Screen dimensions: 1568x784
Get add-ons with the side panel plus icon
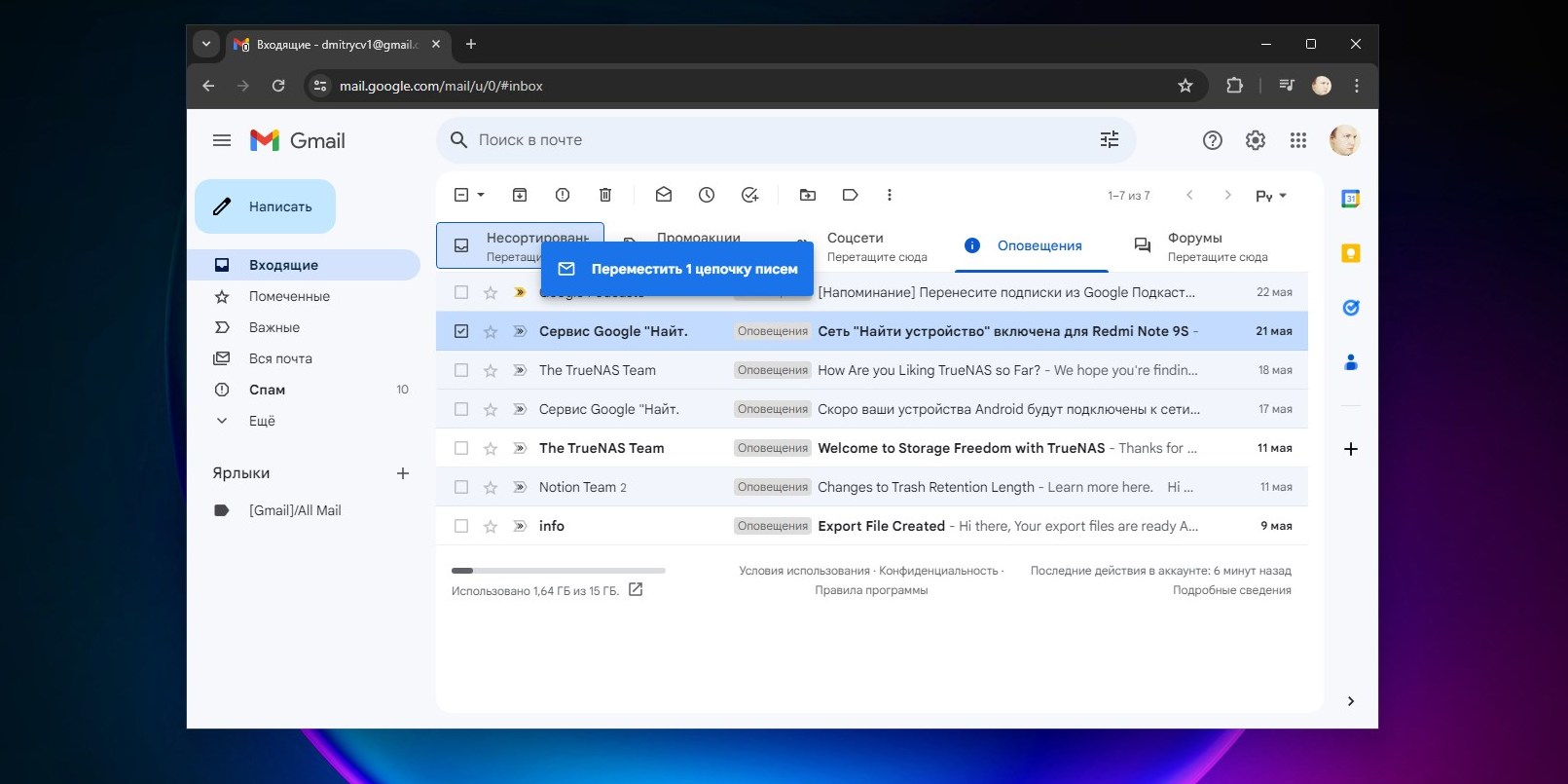point(1351,449)
